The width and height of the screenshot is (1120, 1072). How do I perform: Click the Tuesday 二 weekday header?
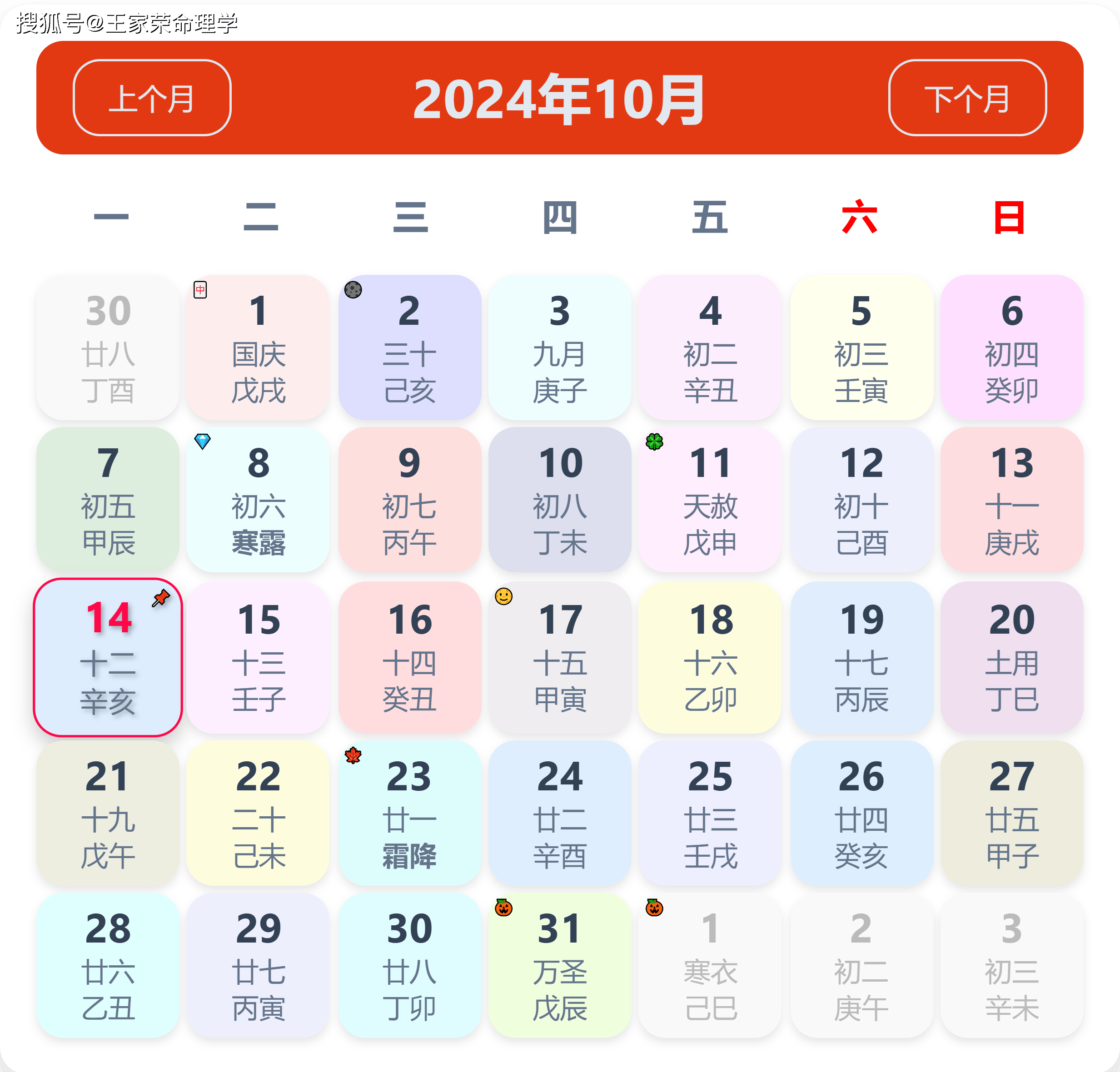(260, 217)
